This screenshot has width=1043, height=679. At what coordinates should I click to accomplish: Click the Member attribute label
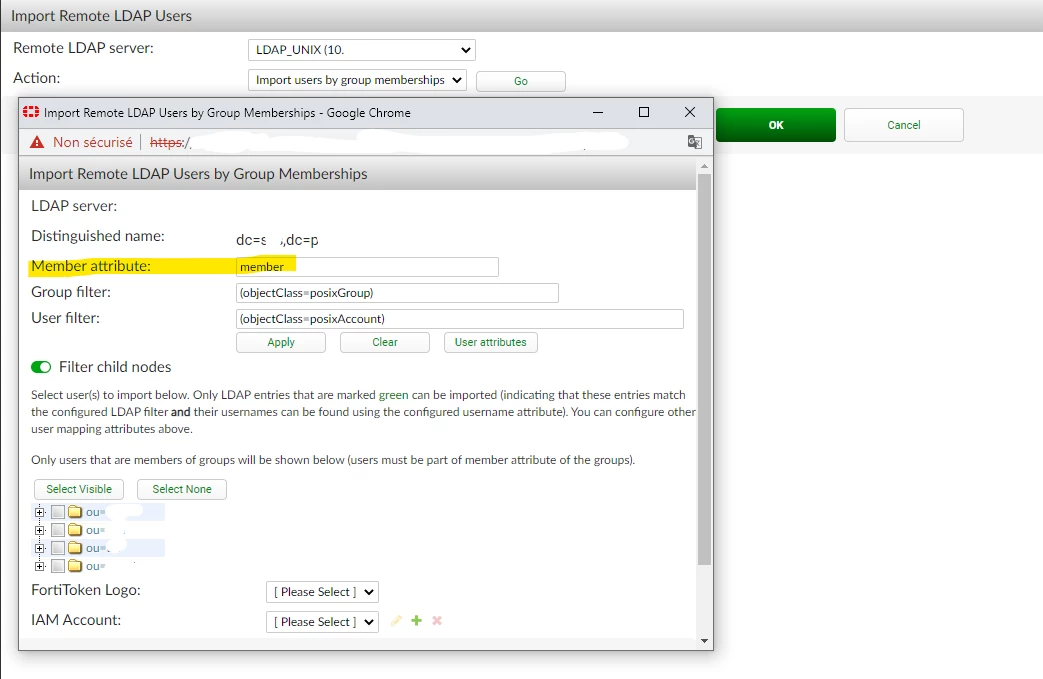(91, 266)
